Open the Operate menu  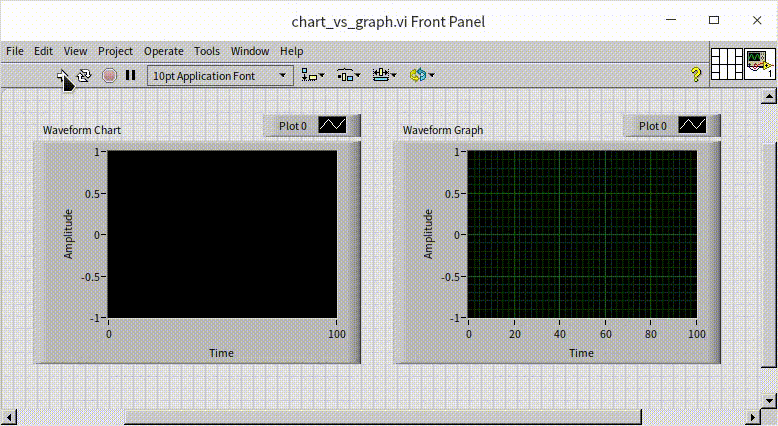tap(163, 51)
